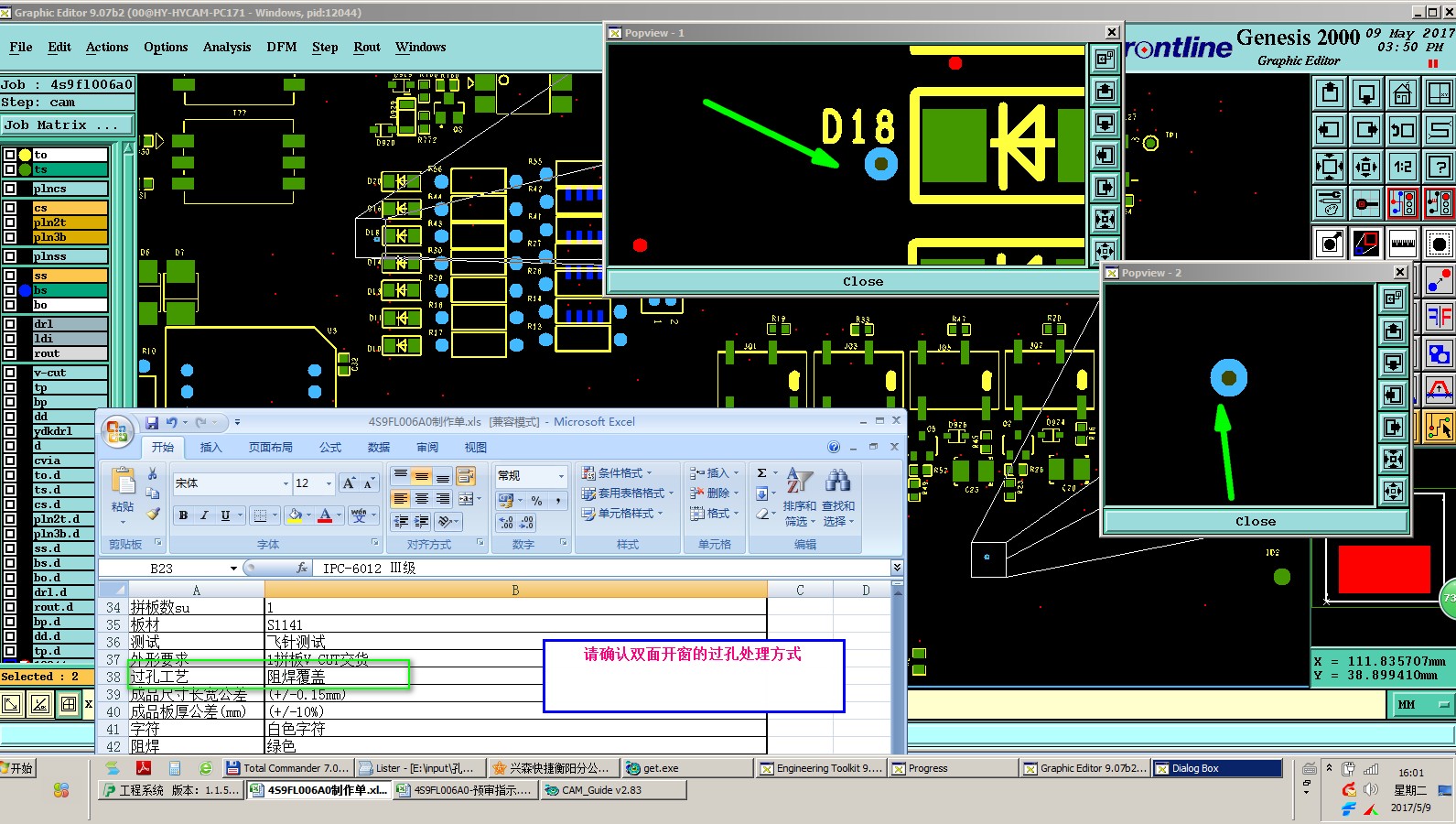Click the Bold button in Excel ribbon
Viewport: 1456px width, 824px height.
[184, 515]
